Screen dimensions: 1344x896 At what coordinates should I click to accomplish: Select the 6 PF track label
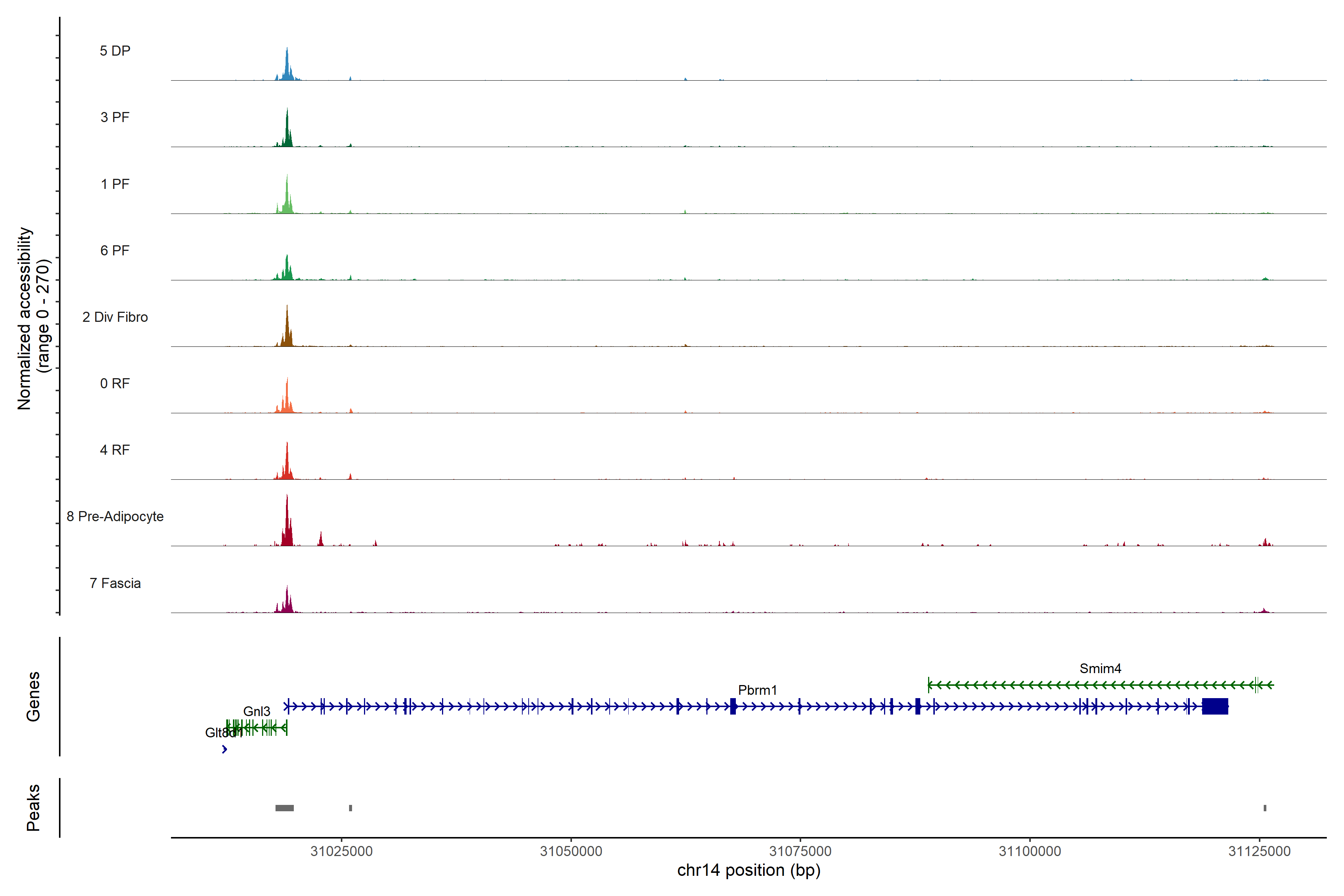coord(115,250)
